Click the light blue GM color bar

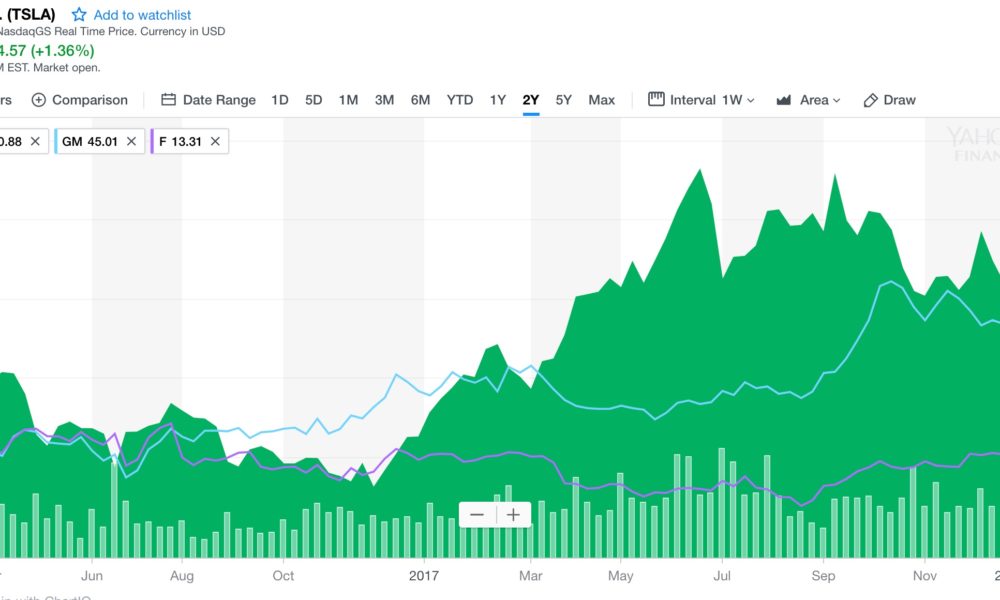56,142
